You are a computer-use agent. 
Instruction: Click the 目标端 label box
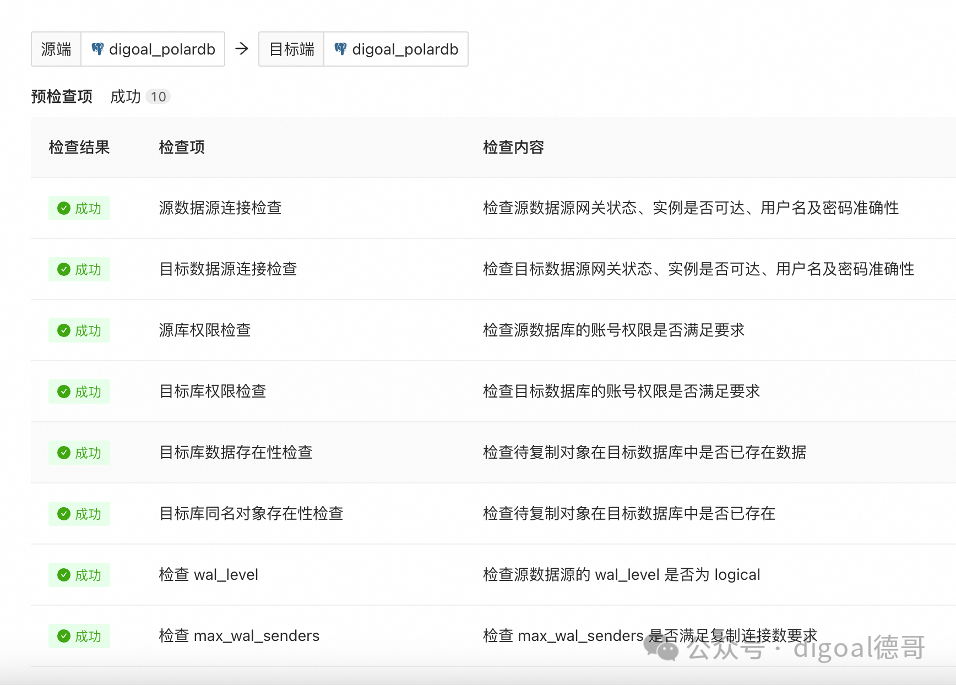point(291,49)
